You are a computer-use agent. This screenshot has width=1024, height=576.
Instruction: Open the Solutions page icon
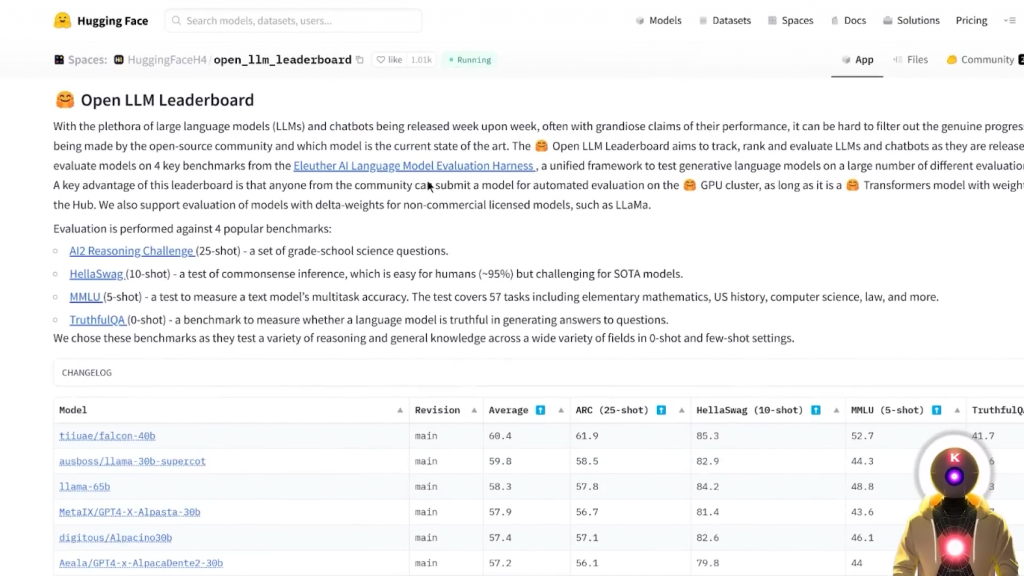coord(887,21)
